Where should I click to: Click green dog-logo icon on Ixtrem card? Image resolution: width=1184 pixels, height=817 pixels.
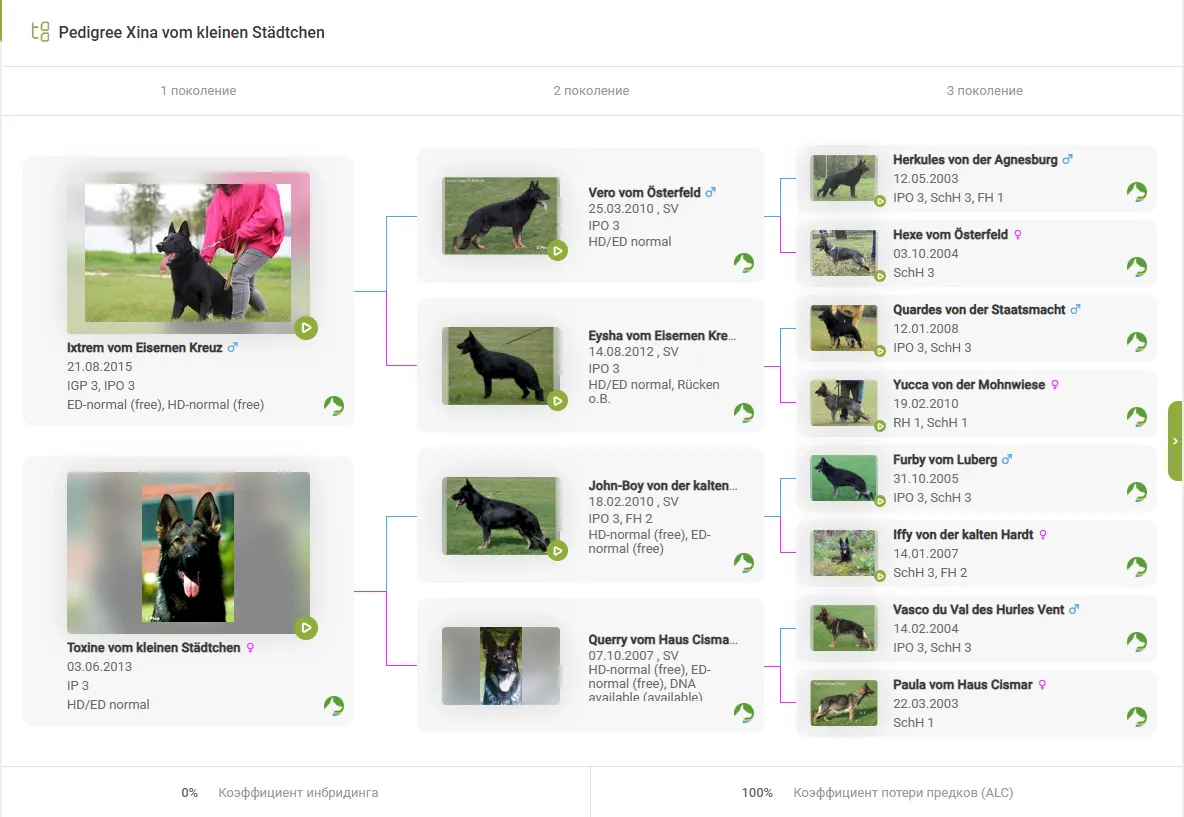(x=333, y=406)
